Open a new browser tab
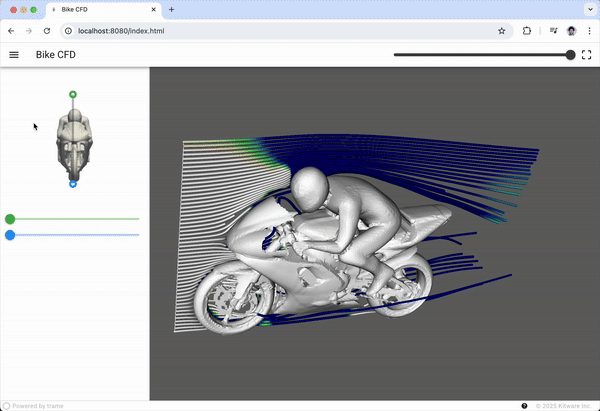 pos(171,9)
